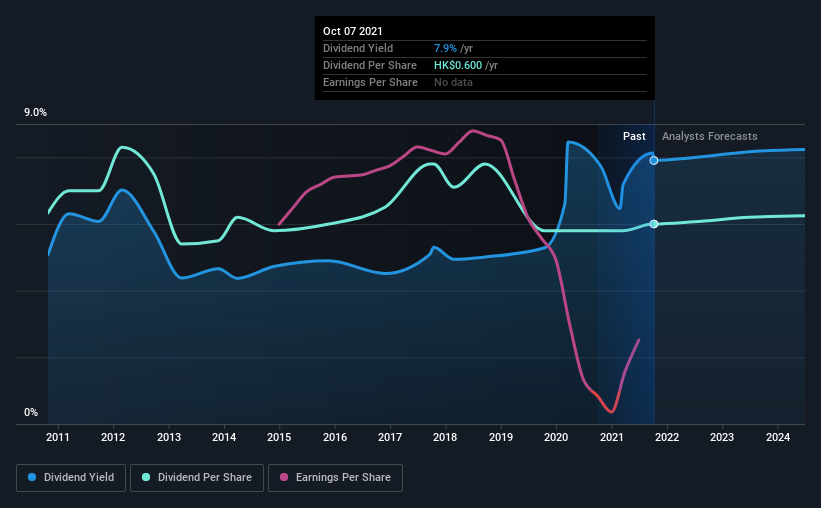Screen dimensions: 821x508
Task: Select the blue dividend yield data point marker
Action: click(654, 161)
